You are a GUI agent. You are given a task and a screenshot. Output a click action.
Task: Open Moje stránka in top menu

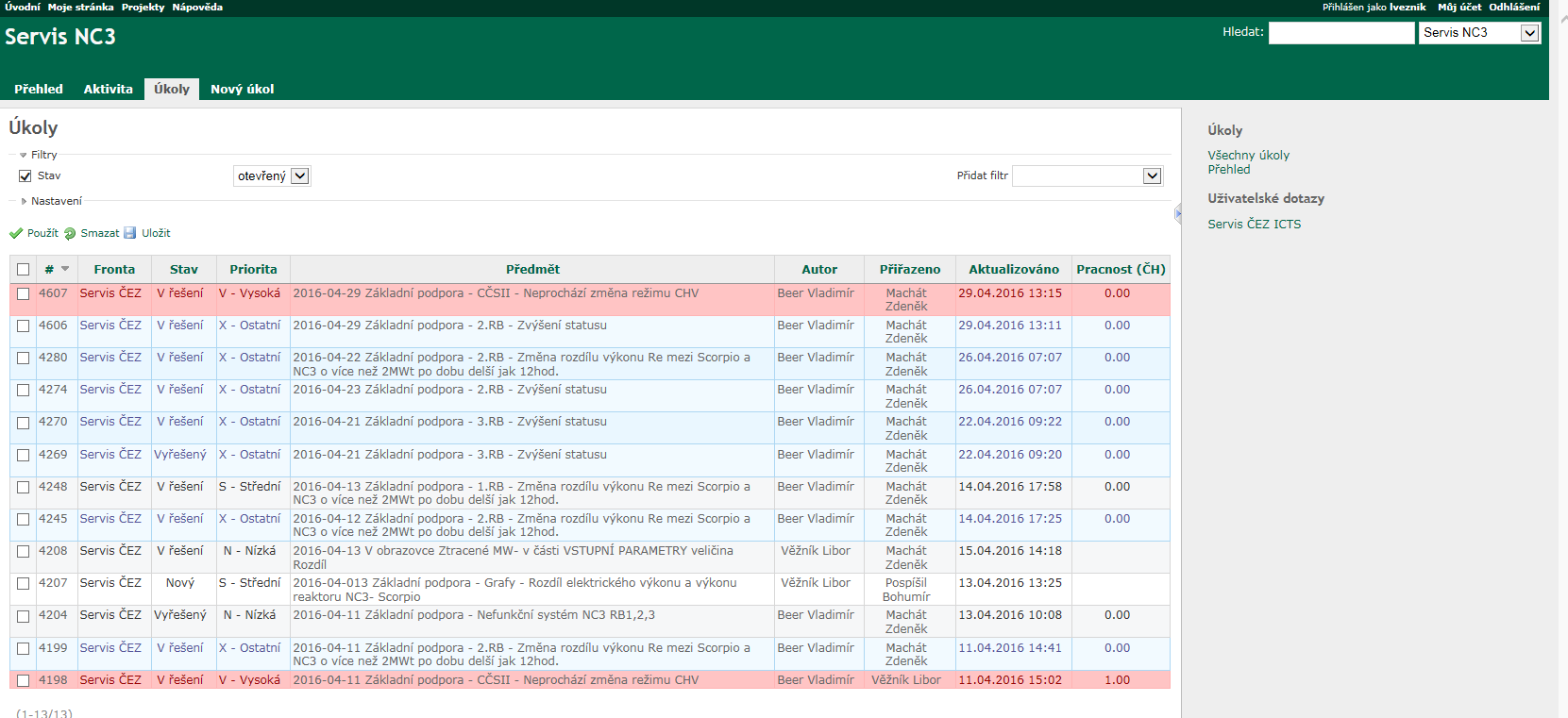pos(80,7)
